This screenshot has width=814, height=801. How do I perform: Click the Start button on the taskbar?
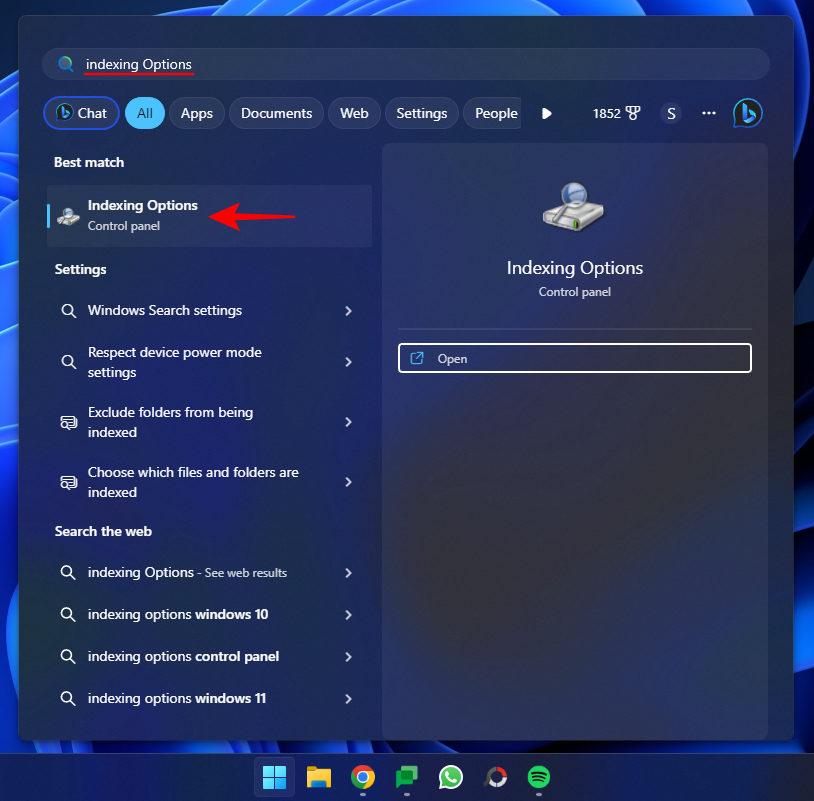274,777
